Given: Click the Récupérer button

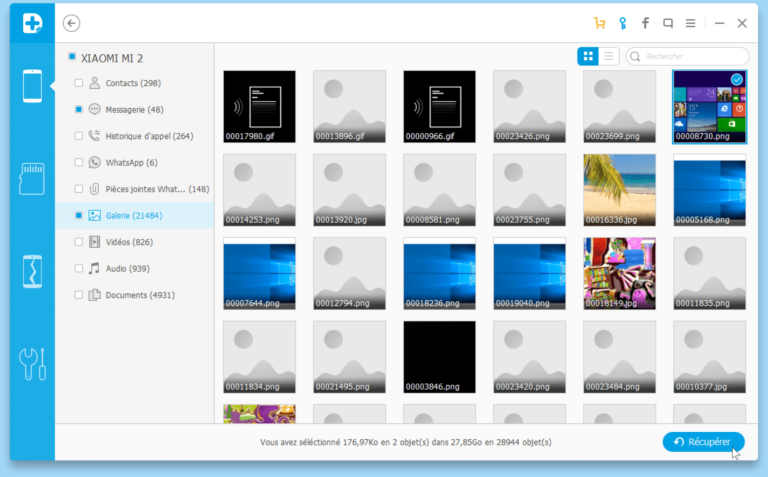Looking at the screenshot, I should (x=703, y=442).
